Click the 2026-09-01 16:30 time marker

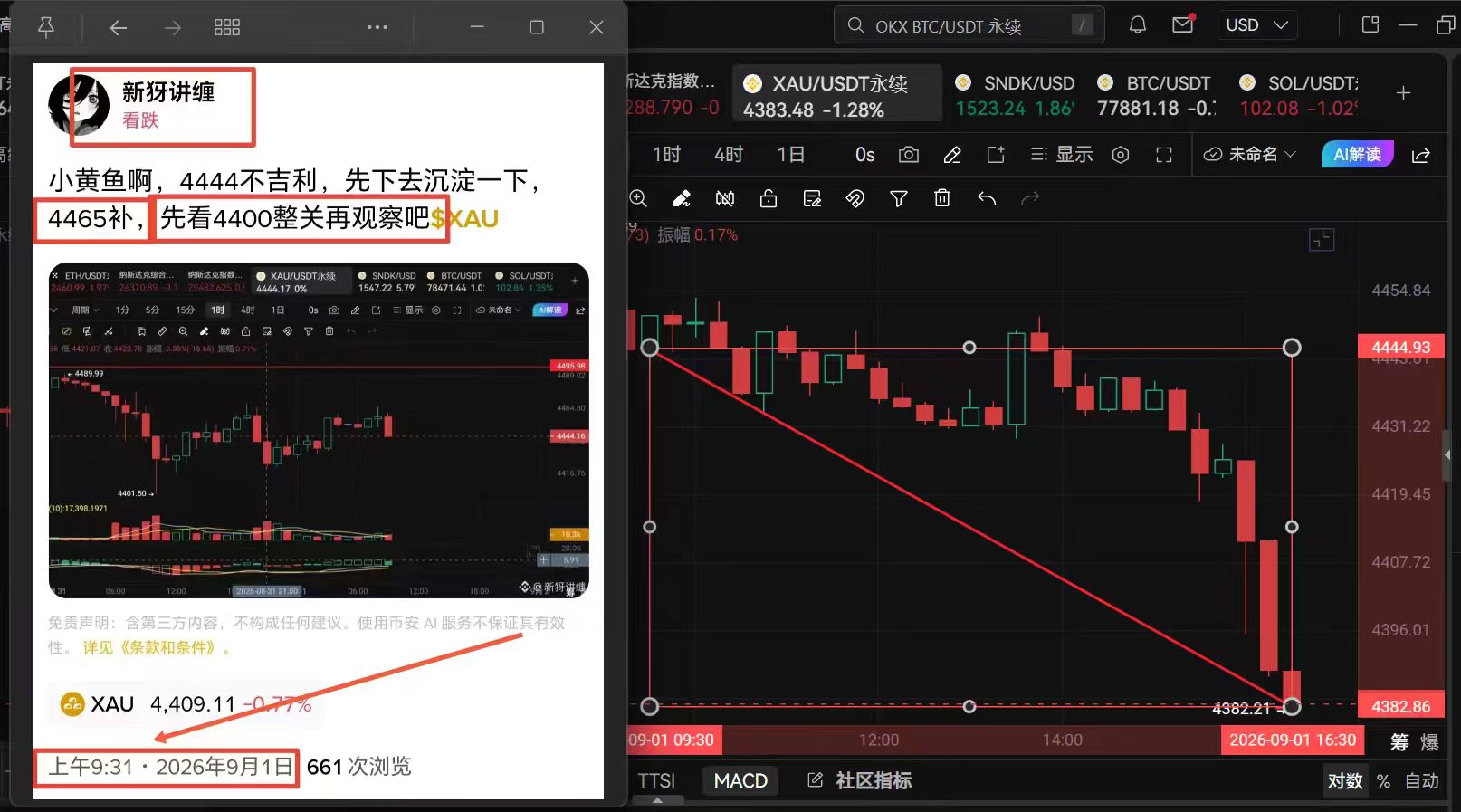click(1292, 740)
